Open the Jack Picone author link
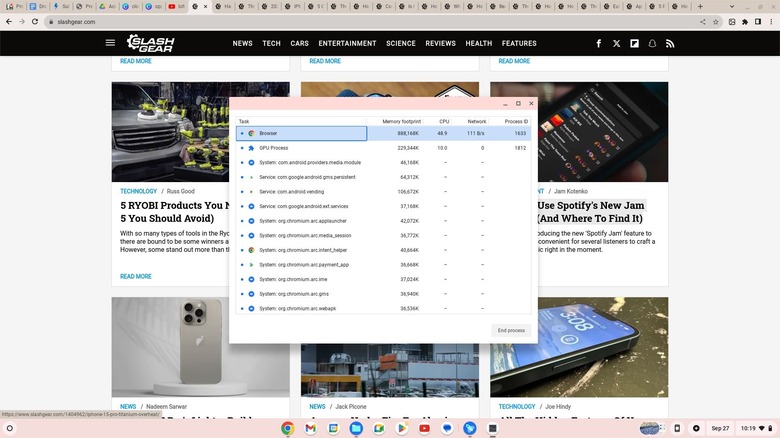This screenshot has height=438, width=780. (351, 407)
